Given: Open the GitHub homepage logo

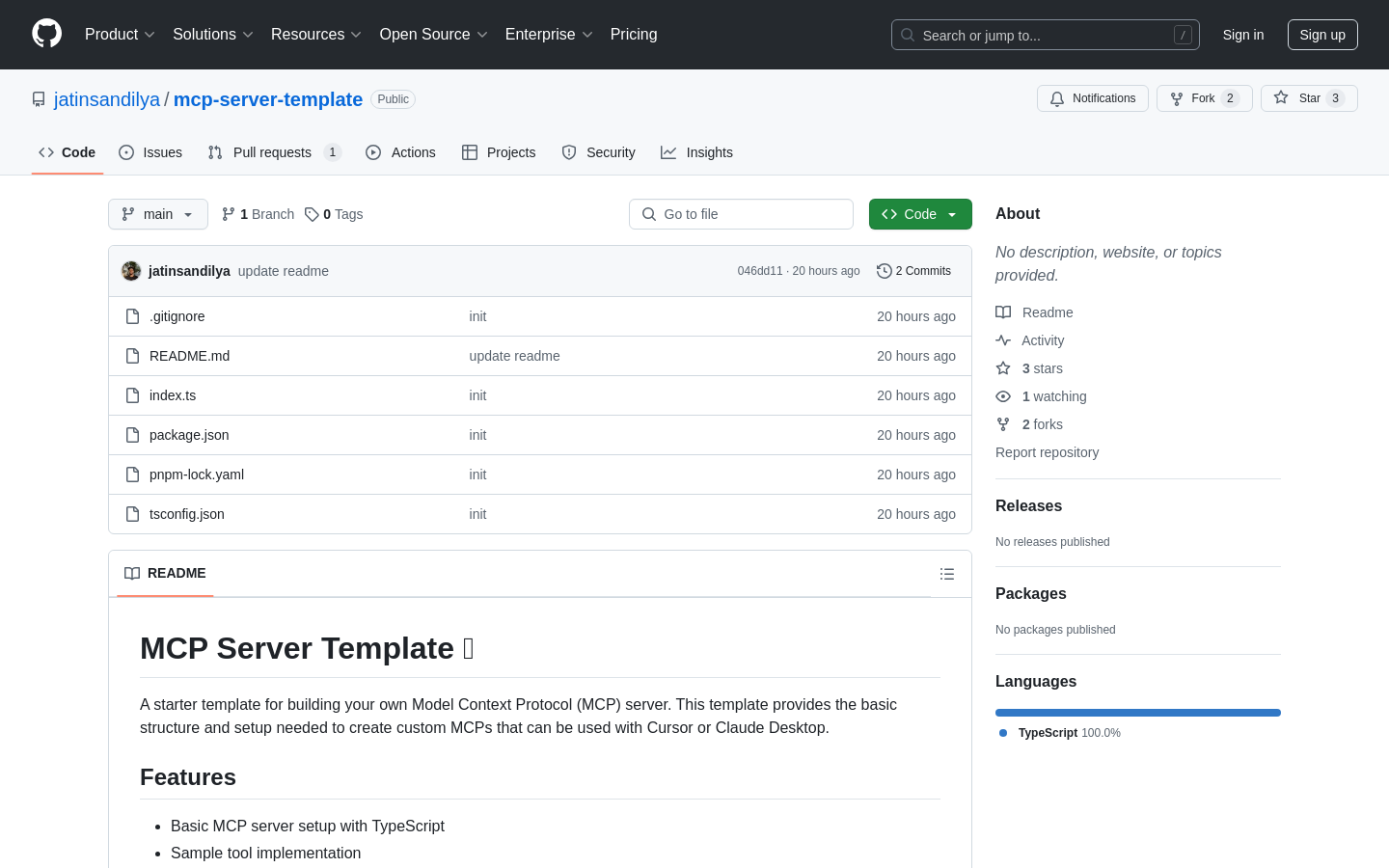Looking at the screenshot, I should coord(46,34).
